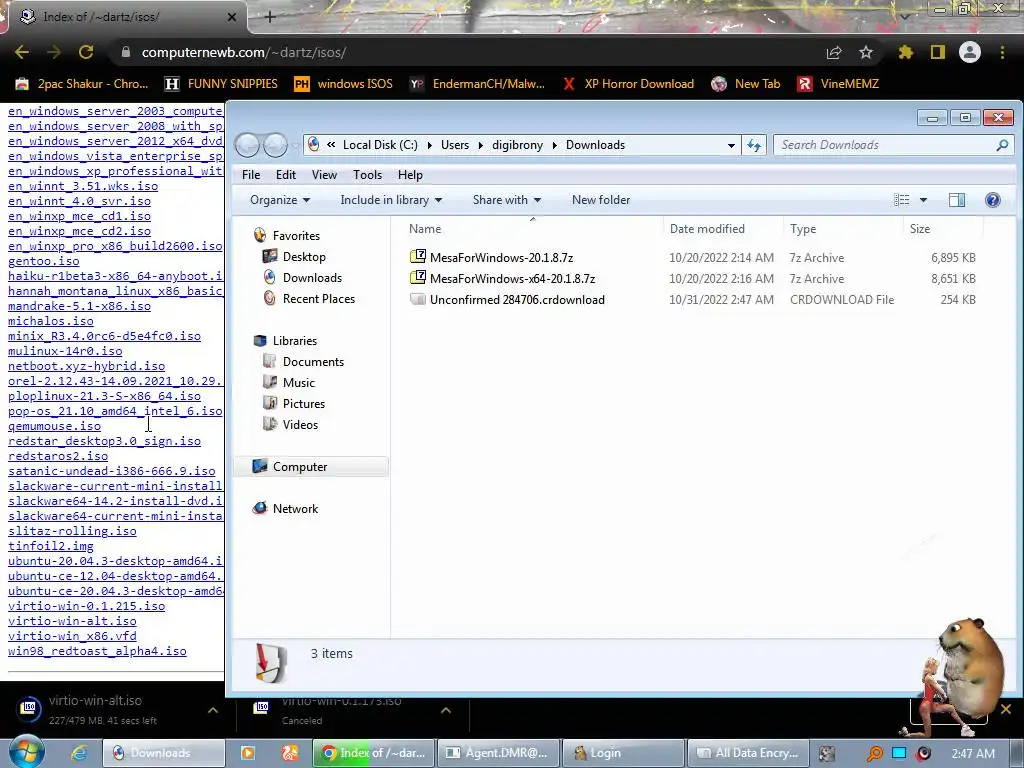Refresh the Downloads folder view
This screenshot has height=768, width=1024.
point(754,145)
